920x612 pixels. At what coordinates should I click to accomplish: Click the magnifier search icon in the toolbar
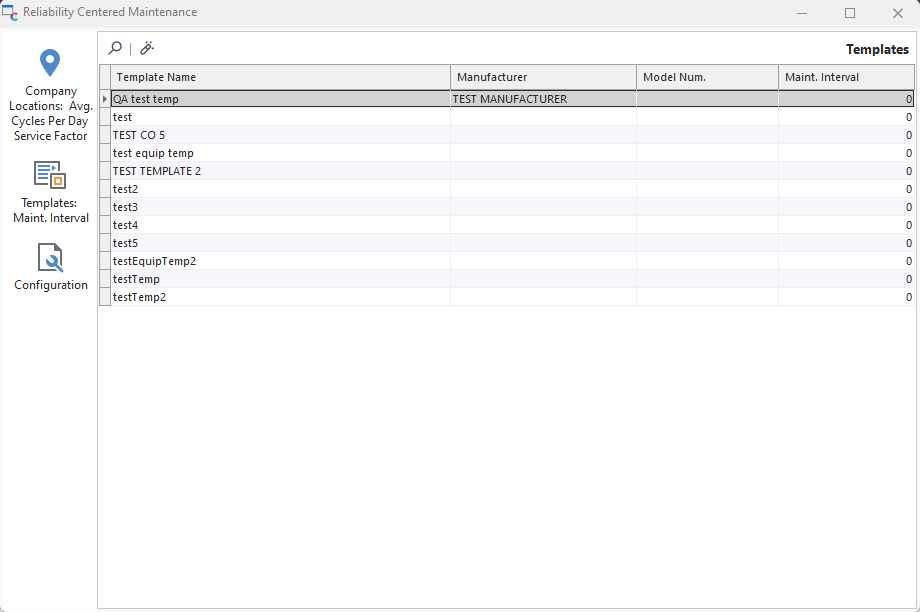pos(116,48)
